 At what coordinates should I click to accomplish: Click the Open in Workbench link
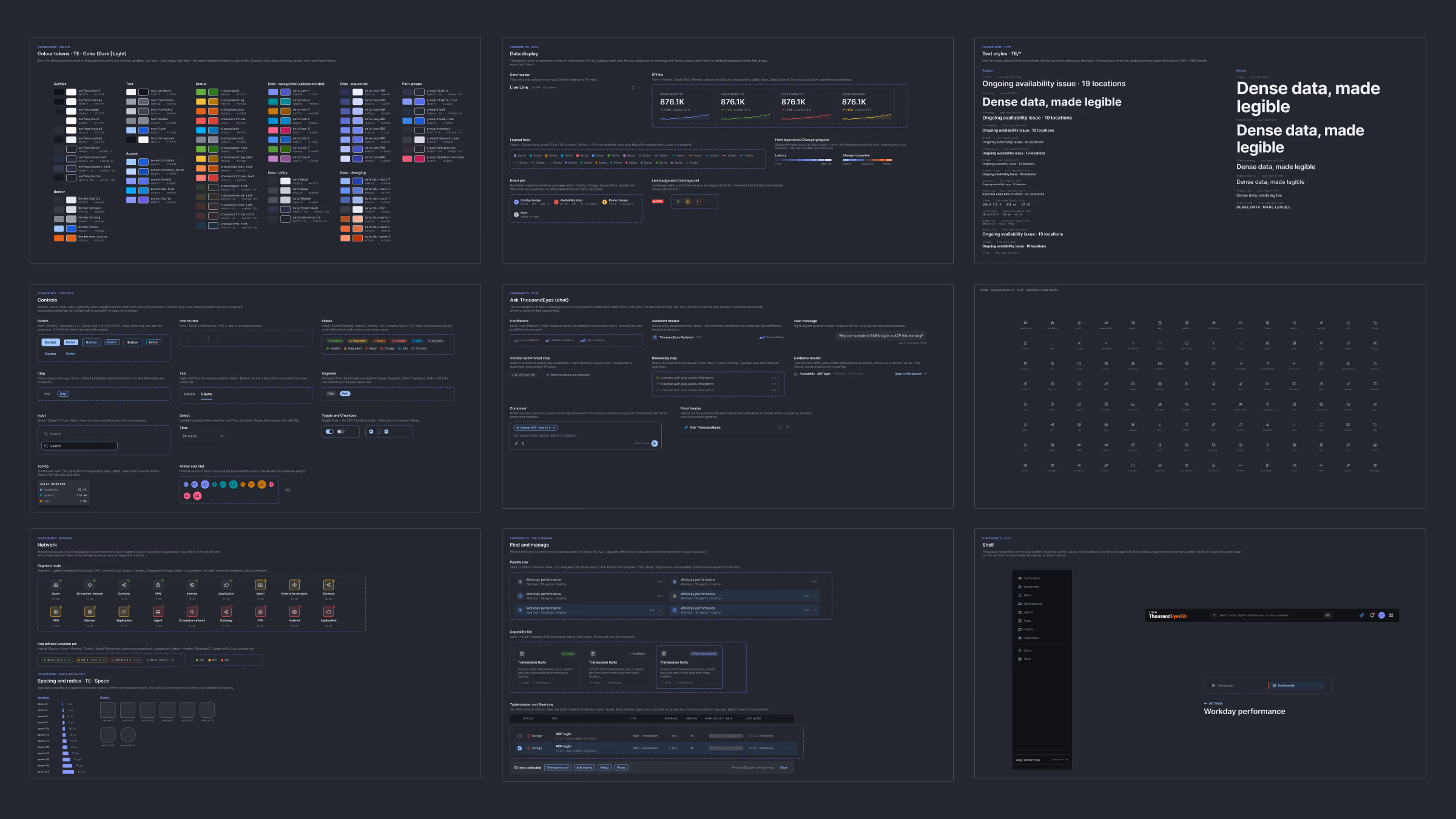(911, 374)
